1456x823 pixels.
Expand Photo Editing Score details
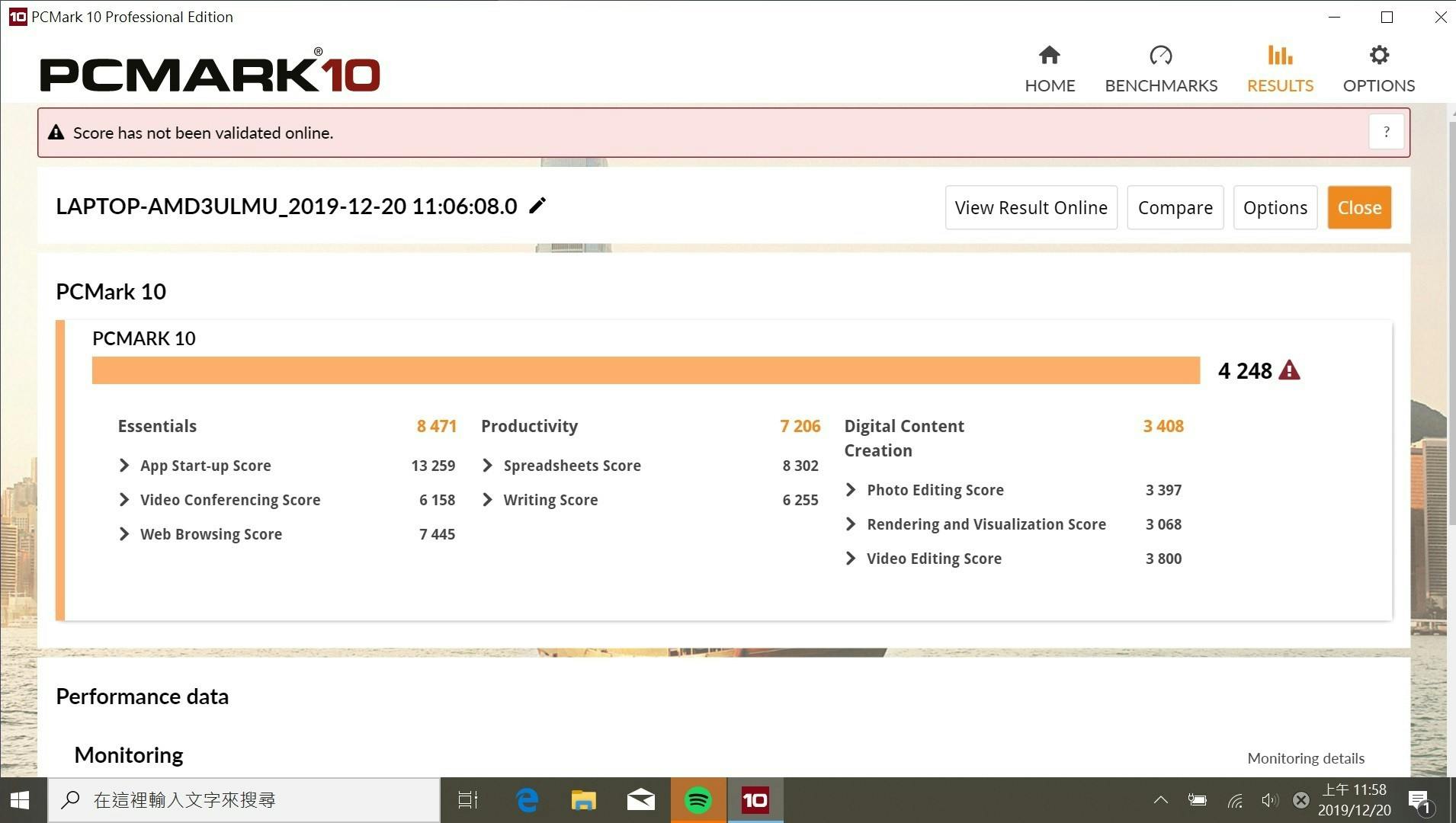(x=851, y=490)
